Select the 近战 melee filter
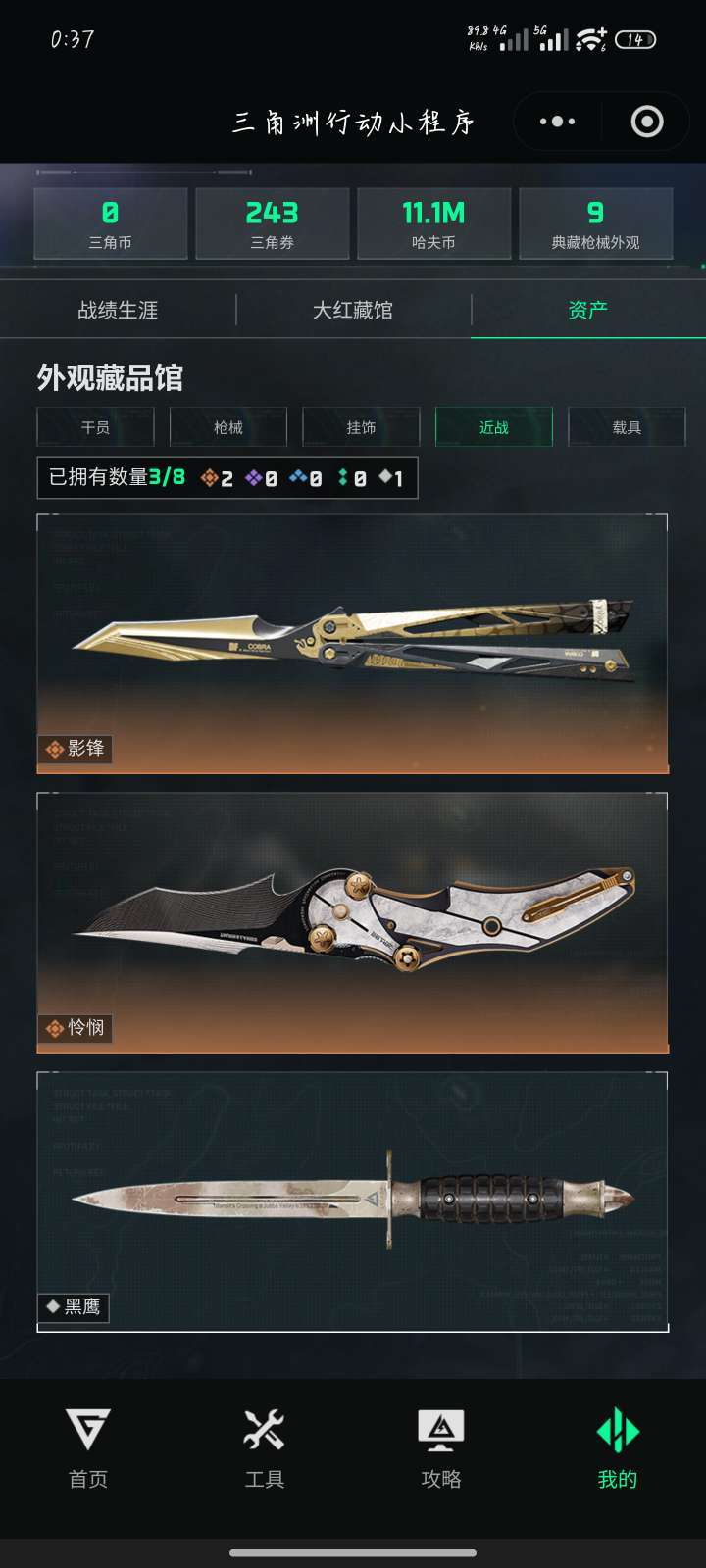This screenshot has height=1568, width=706. 494,427
